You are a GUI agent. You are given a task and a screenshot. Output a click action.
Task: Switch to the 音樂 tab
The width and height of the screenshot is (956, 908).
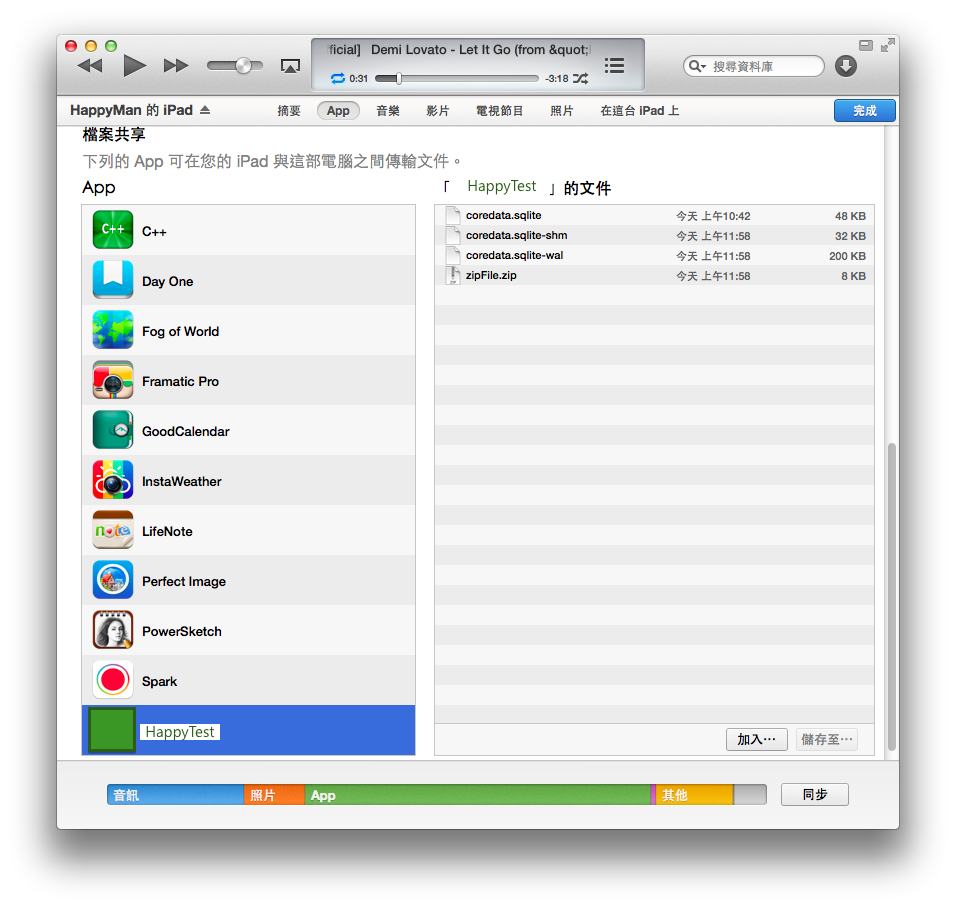(x=388, y=111)
